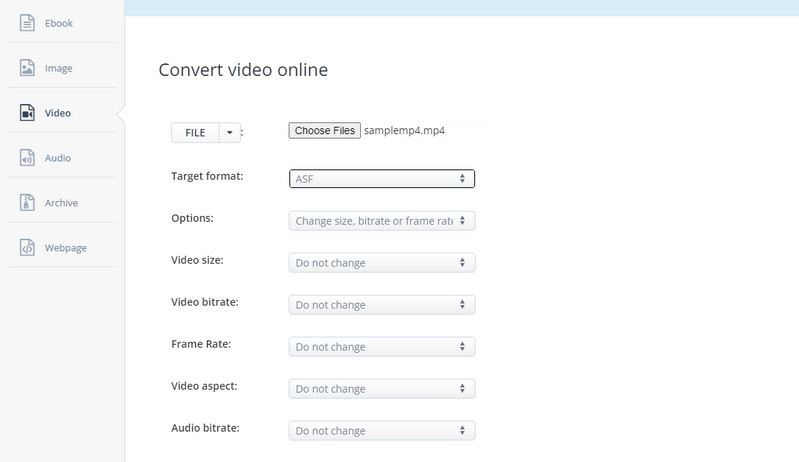
Task: Click the Ebook icon in sidebar
Action: (x=27, y=23)
